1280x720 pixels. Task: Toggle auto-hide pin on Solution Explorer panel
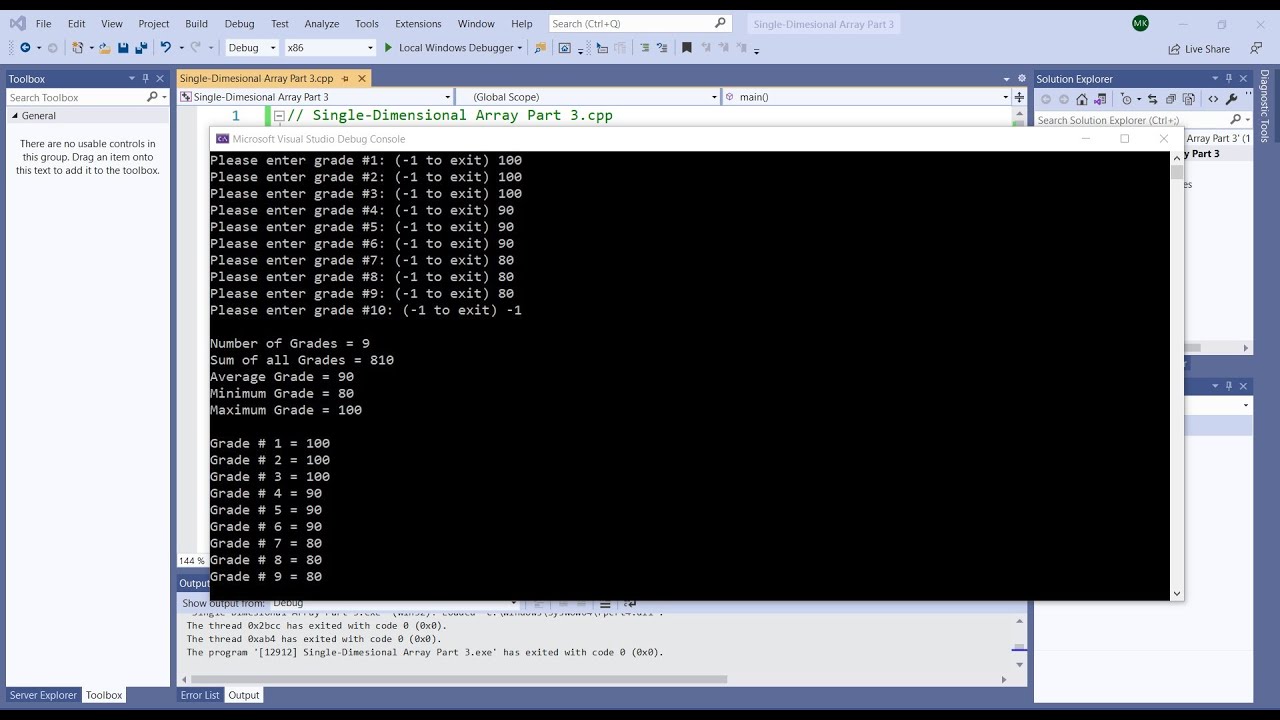(1229, 78)
